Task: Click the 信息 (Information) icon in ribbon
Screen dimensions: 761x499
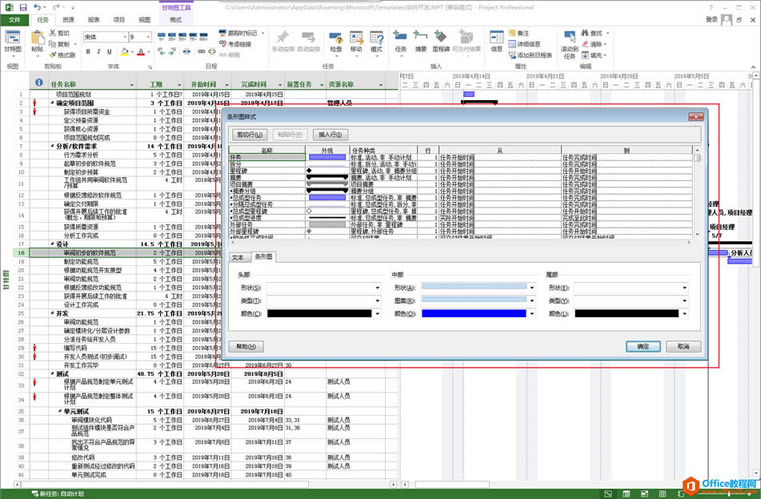Action: click(496, 40)
